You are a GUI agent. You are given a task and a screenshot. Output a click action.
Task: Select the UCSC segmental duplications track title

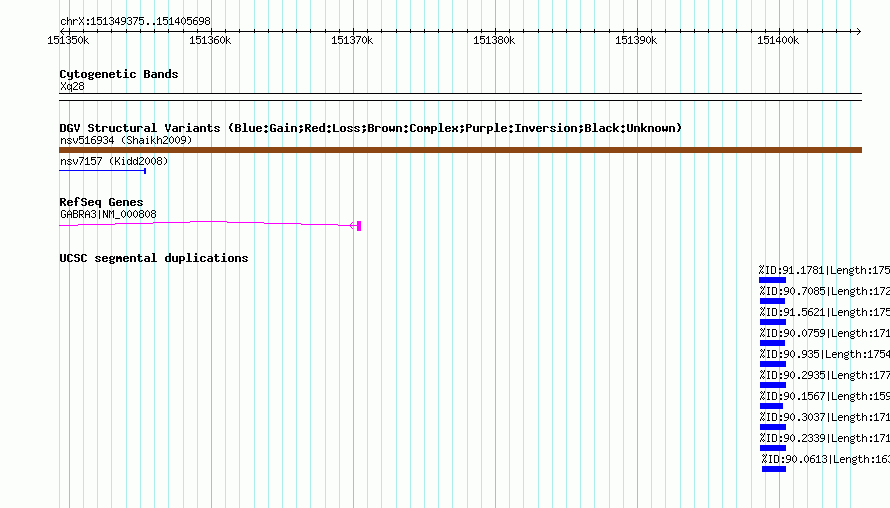[x=154, y=258]
